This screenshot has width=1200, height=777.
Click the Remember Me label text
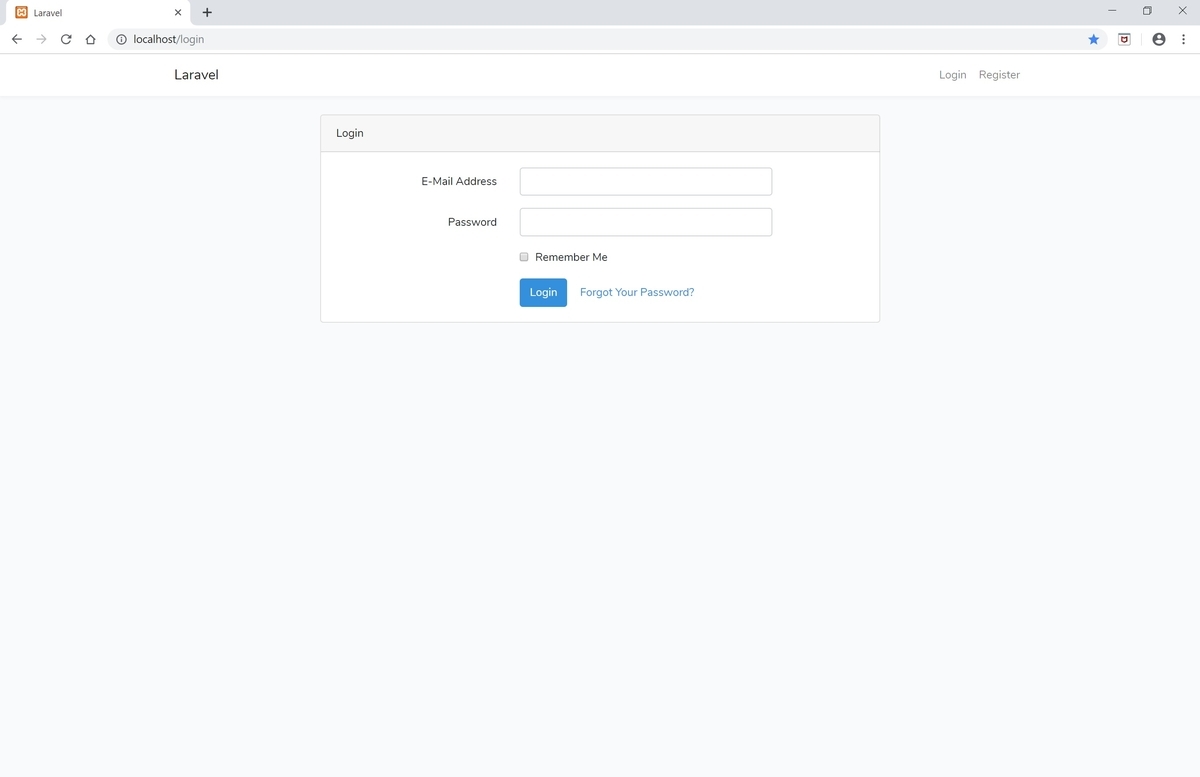571,257
